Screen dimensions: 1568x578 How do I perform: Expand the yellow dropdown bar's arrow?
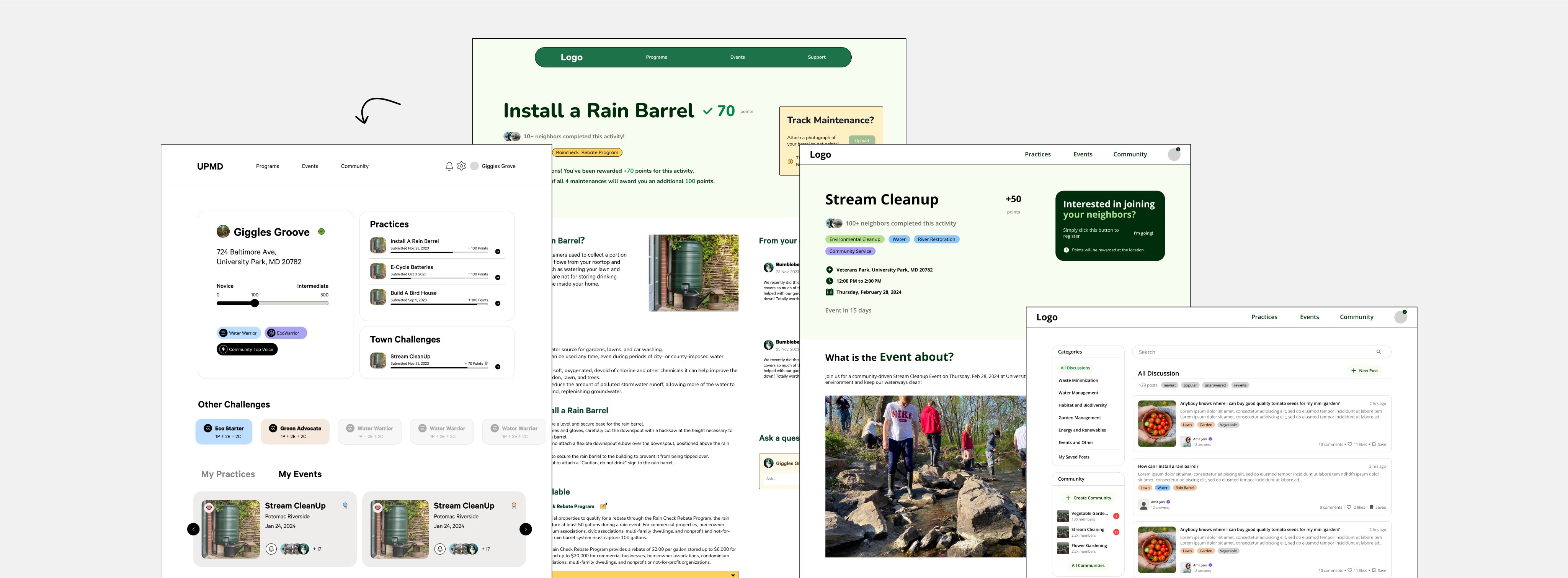tap(733, 575)
